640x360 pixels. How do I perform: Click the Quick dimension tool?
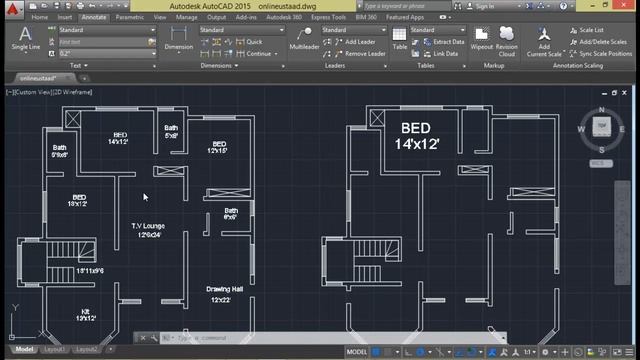[x=249, y=42]
